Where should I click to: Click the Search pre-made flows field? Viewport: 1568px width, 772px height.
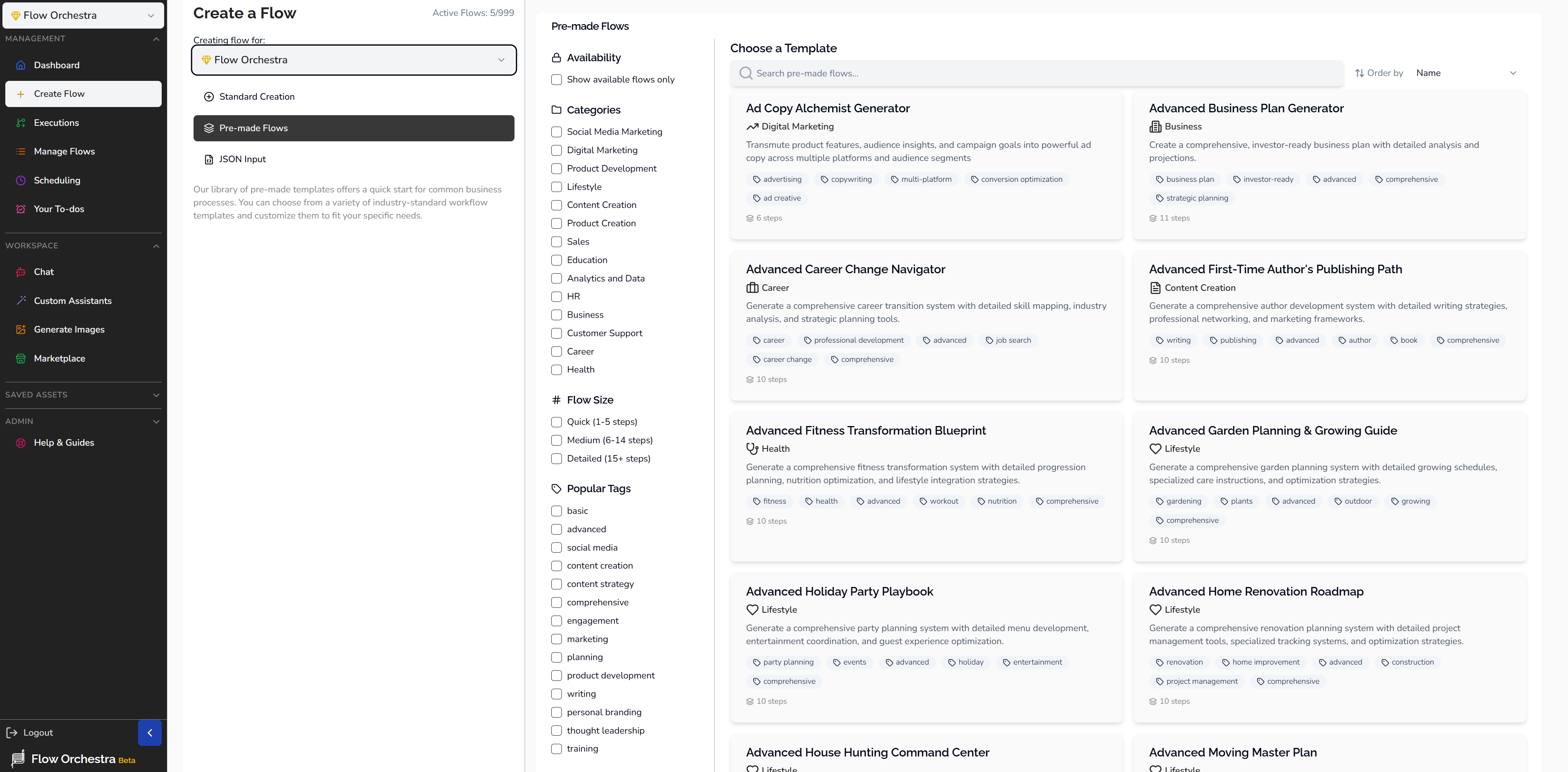1037,73
